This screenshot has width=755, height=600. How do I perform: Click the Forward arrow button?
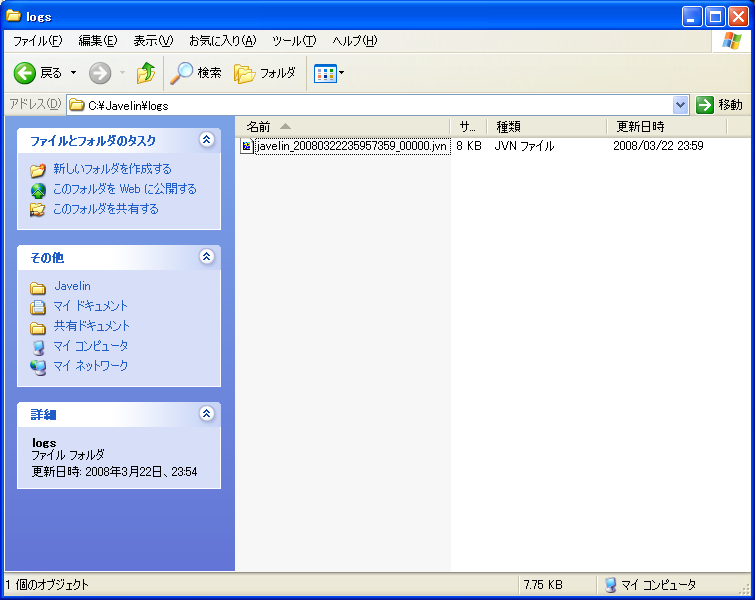coord(100,73)
